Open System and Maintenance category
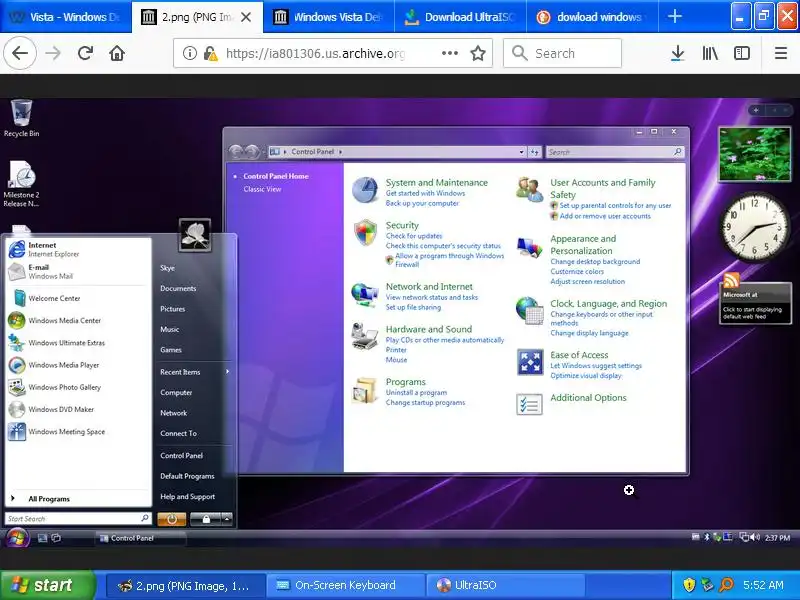 tap(436, 182)
